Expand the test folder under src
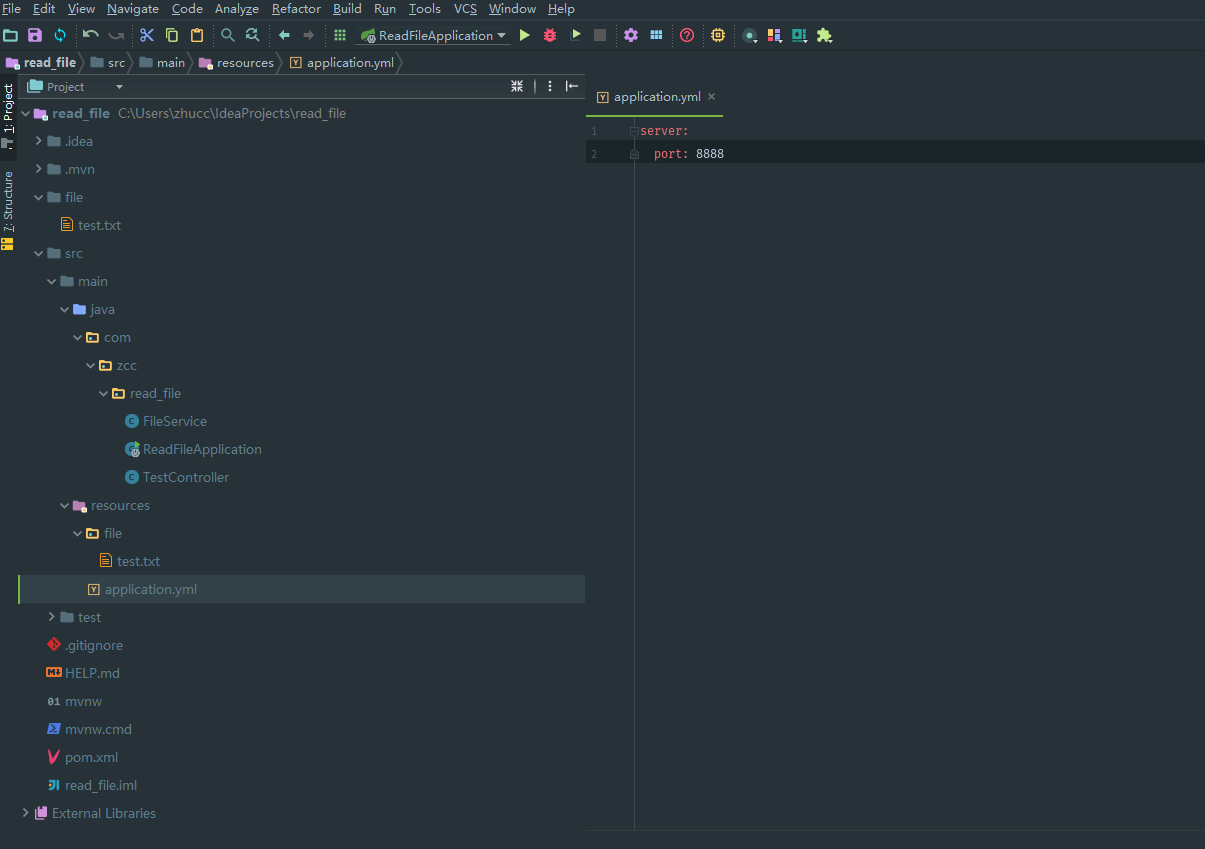 coord(52,617)
